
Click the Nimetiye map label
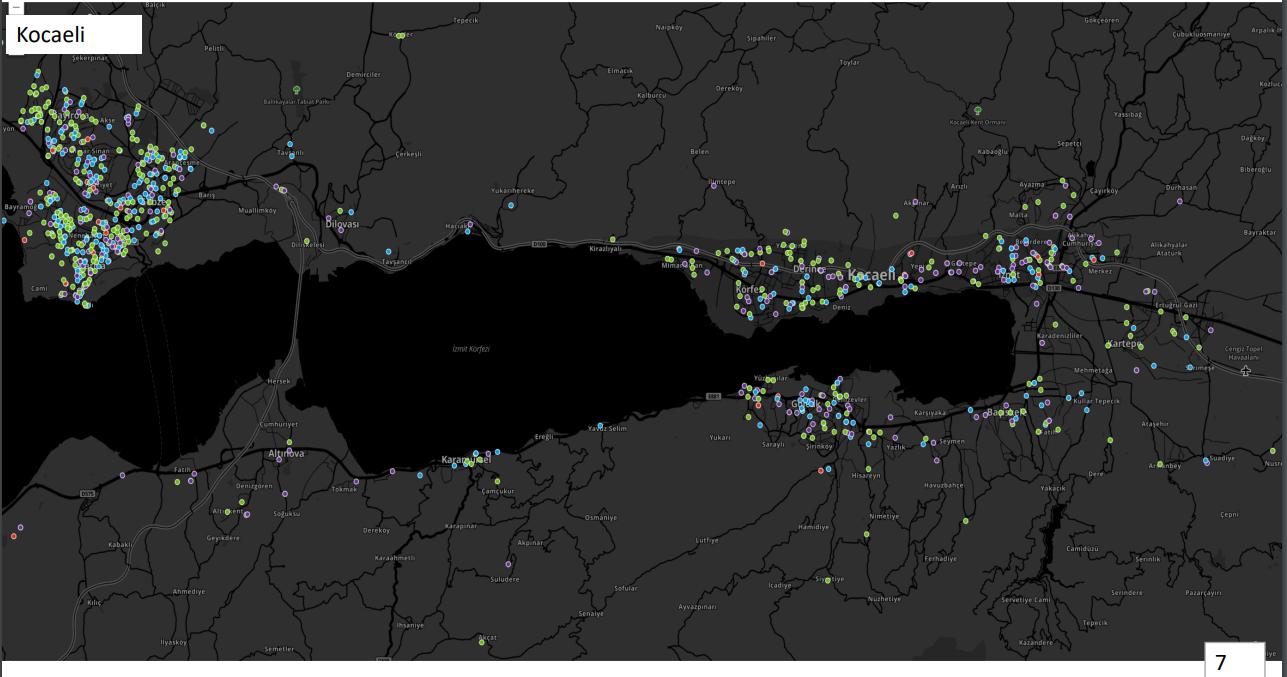(x=884, y=516)
